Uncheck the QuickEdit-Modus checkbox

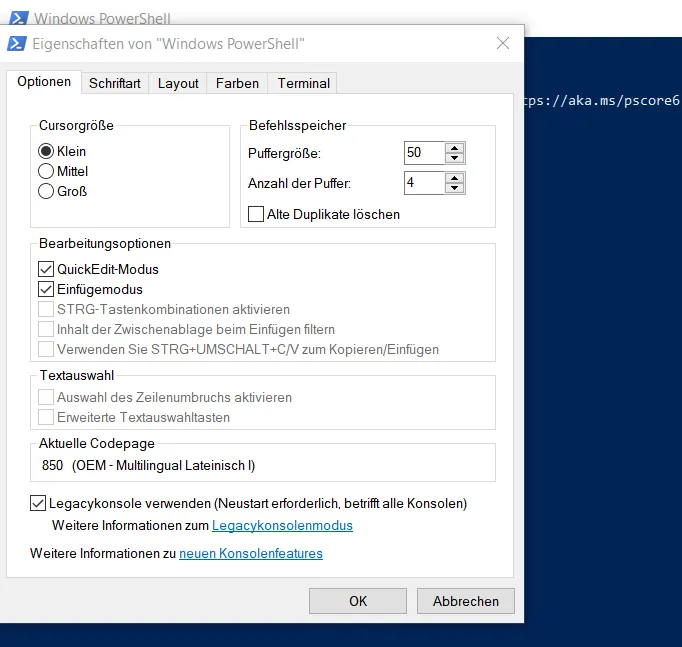pyautogui.click(x=46, y=269)
